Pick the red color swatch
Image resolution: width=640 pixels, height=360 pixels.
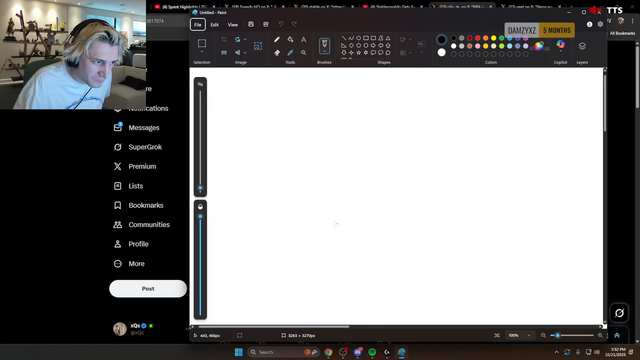click(478, 38)
